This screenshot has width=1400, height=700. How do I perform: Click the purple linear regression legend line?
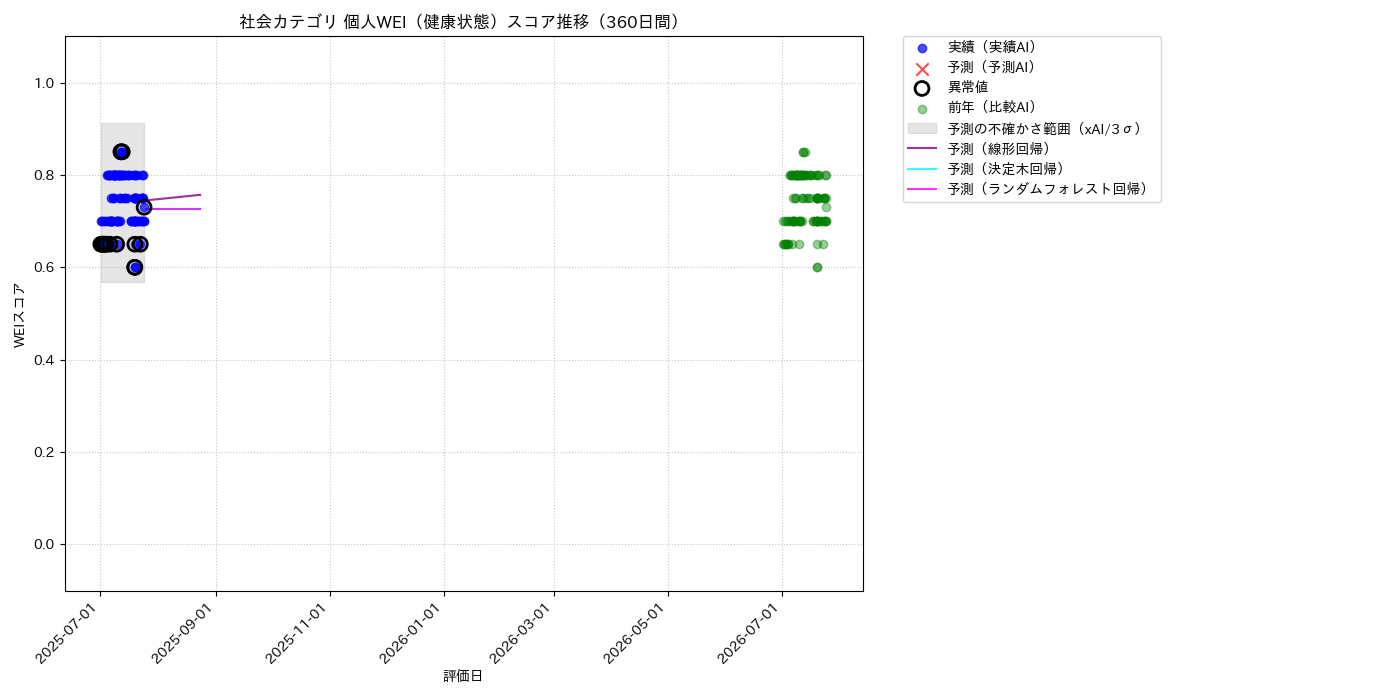(x=922, y=149)
